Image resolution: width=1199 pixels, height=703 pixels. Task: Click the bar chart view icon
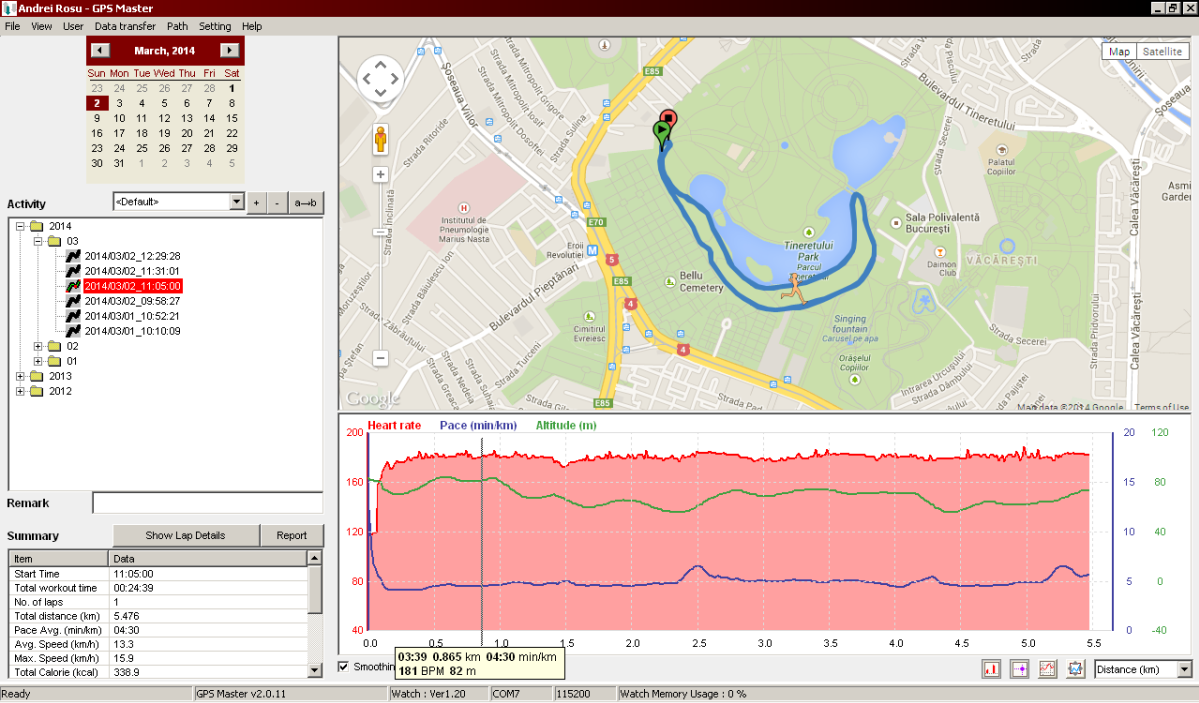(992, 669)
